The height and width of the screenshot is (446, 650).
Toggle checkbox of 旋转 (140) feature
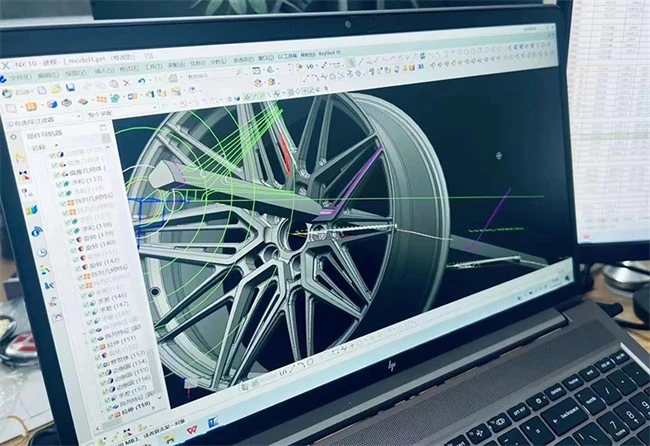pos(73,250)
